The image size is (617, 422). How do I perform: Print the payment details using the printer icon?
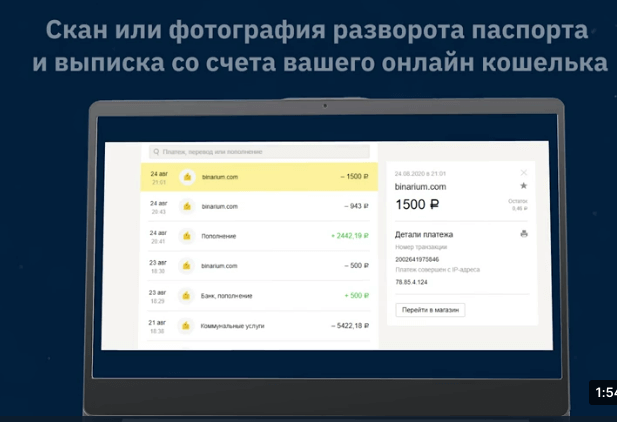pos(524,234)
